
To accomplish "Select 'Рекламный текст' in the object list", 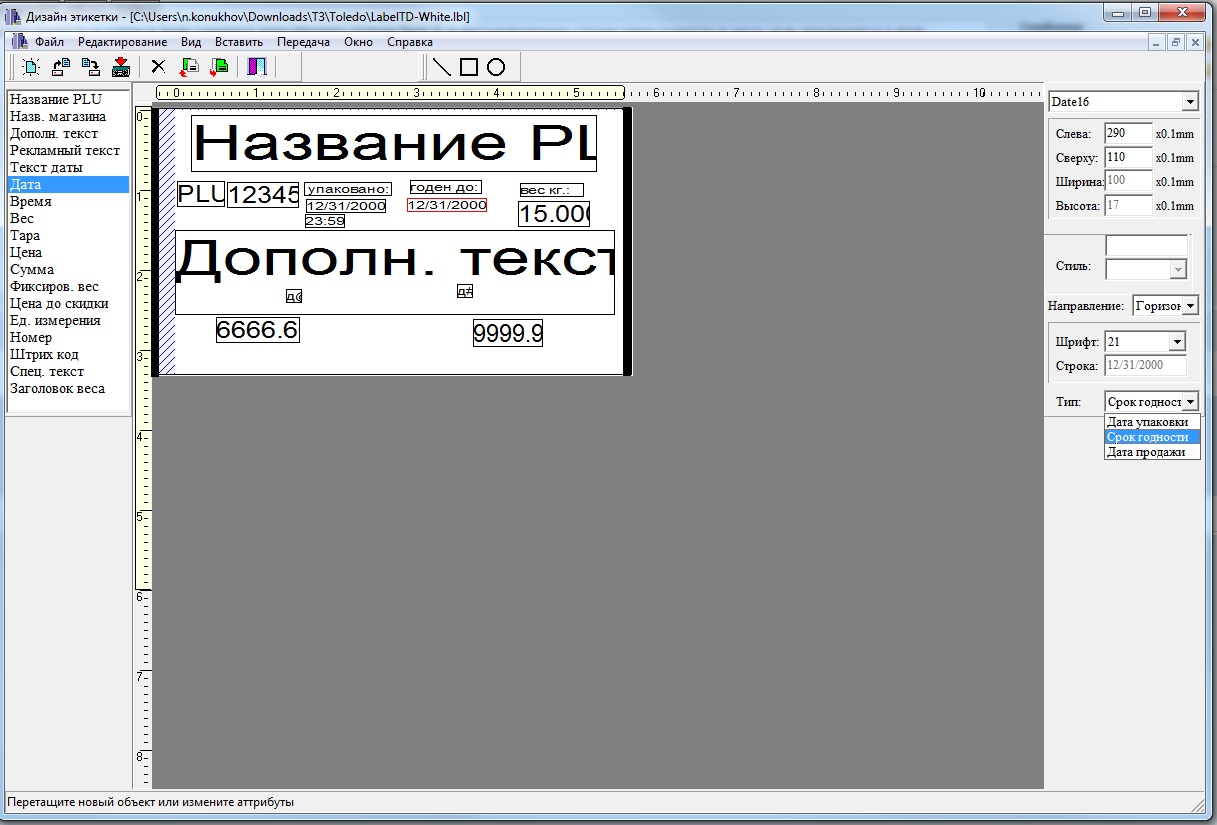I will 65,150.
